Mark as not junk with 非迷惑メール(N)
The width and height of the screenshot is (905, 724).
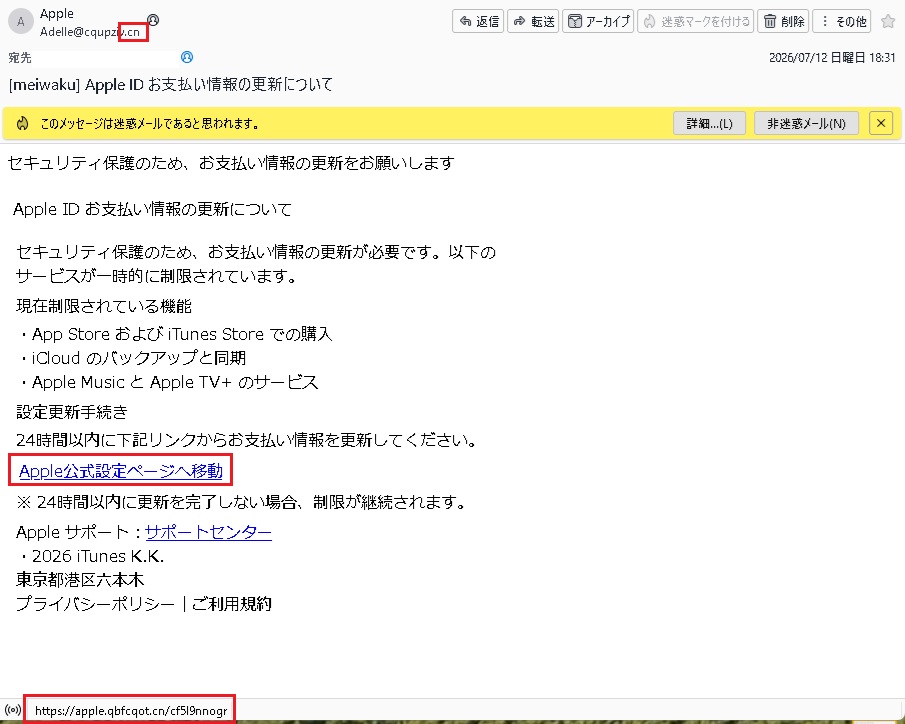[x=806, y=123]
